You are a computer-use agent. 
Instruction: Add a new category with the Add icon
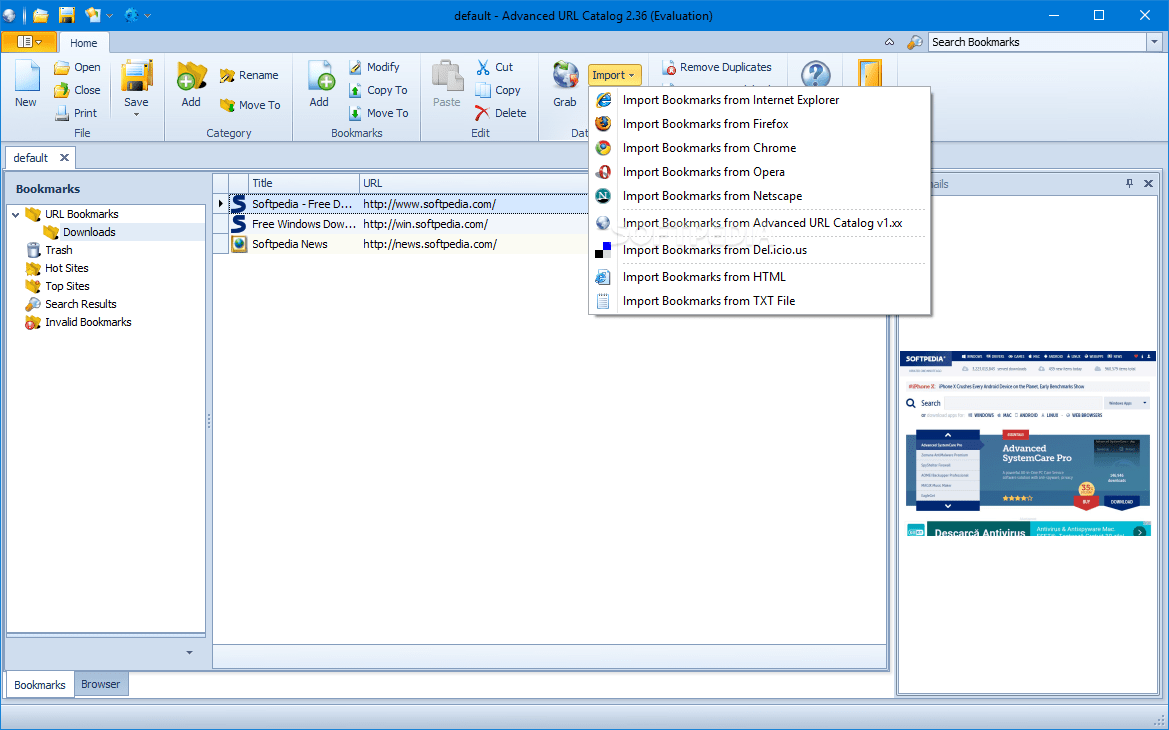[x=190, y=80]
